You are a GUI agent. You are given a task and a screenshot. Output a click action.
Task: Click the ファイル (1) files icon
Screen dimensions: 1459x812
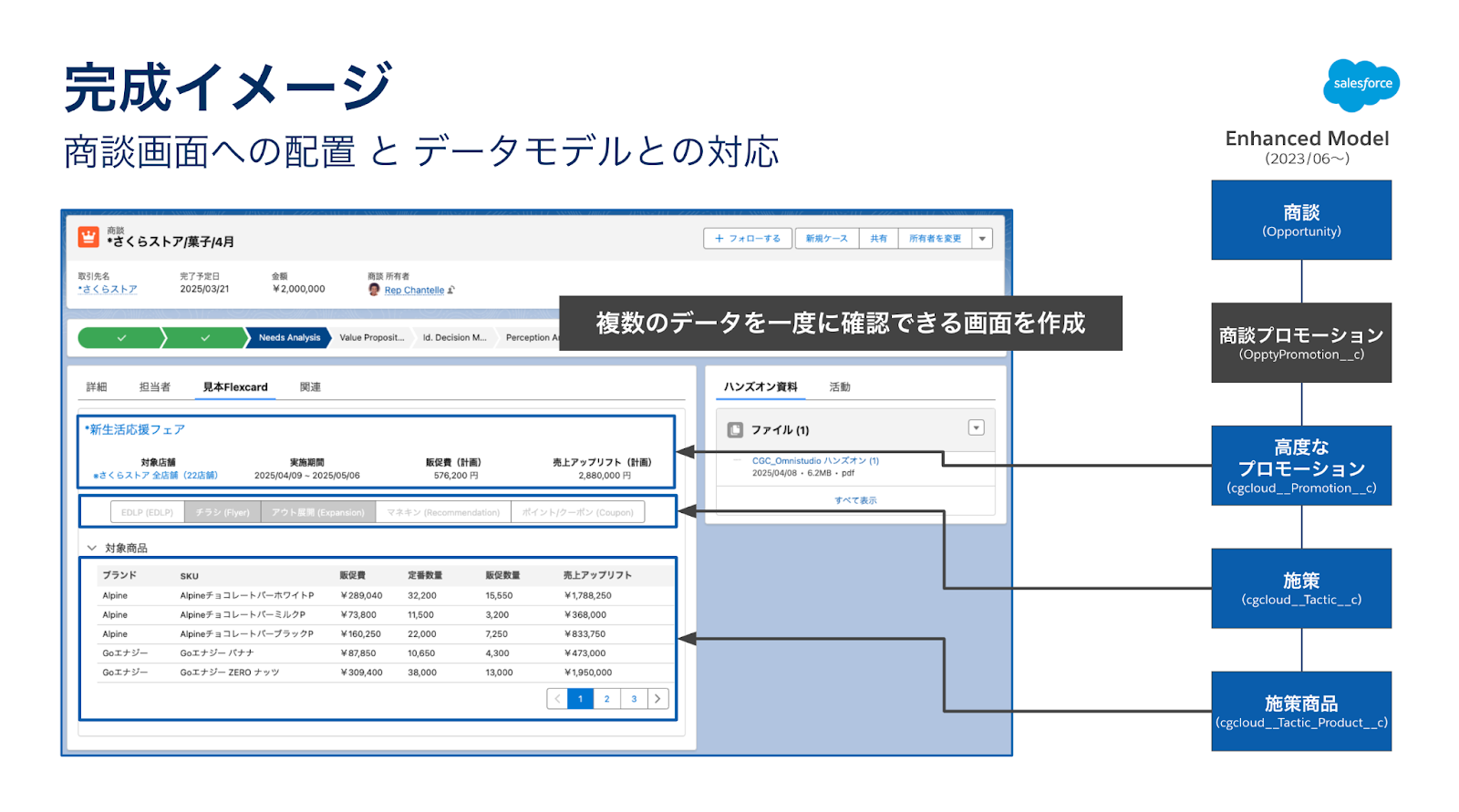(735, 430)
